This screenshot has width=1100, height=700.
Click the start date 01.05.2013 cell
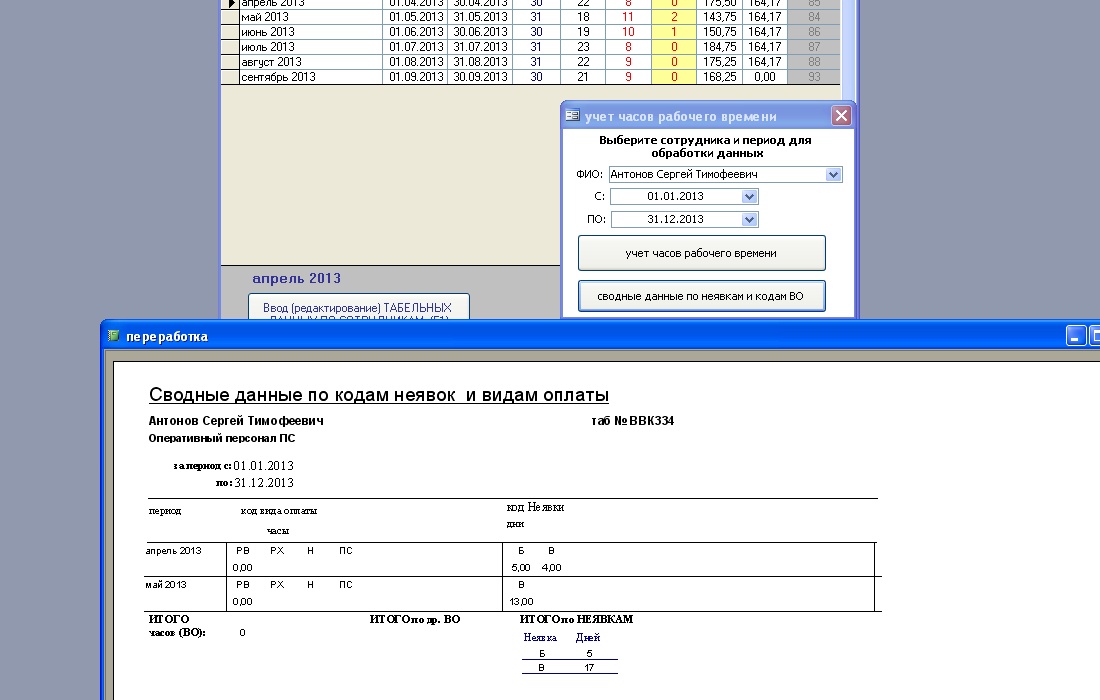coord(415,17)
